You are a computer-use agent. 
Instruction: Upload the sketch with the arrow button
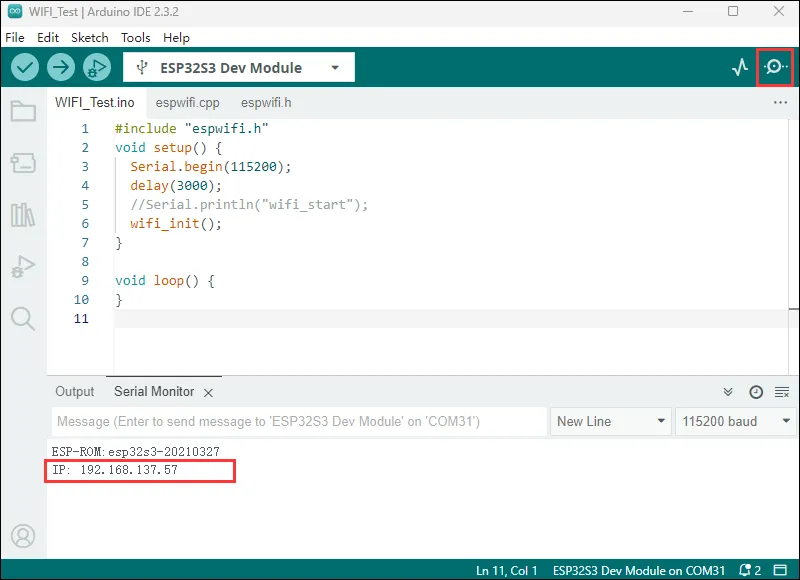coord(61,68)
